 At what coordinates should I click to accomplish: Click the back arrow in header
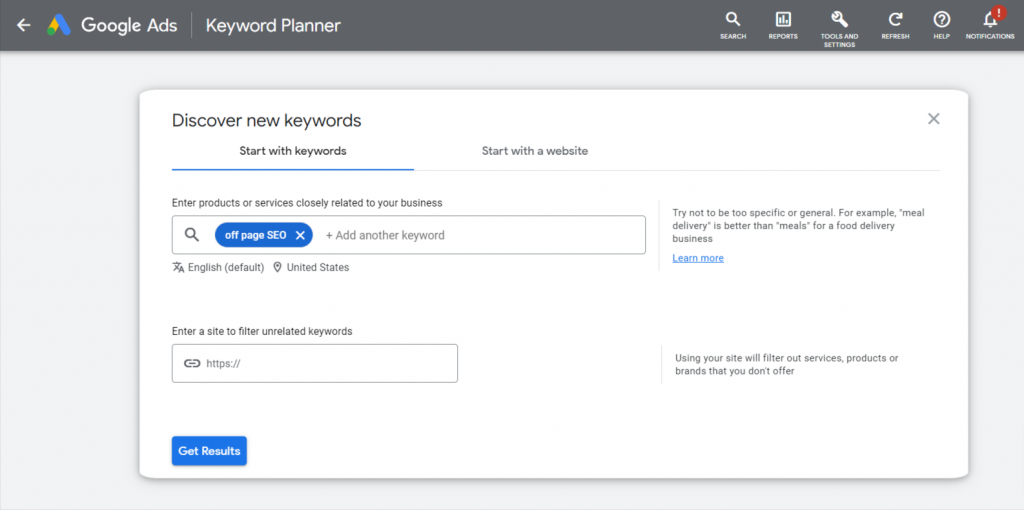click(x=24, y=25)
